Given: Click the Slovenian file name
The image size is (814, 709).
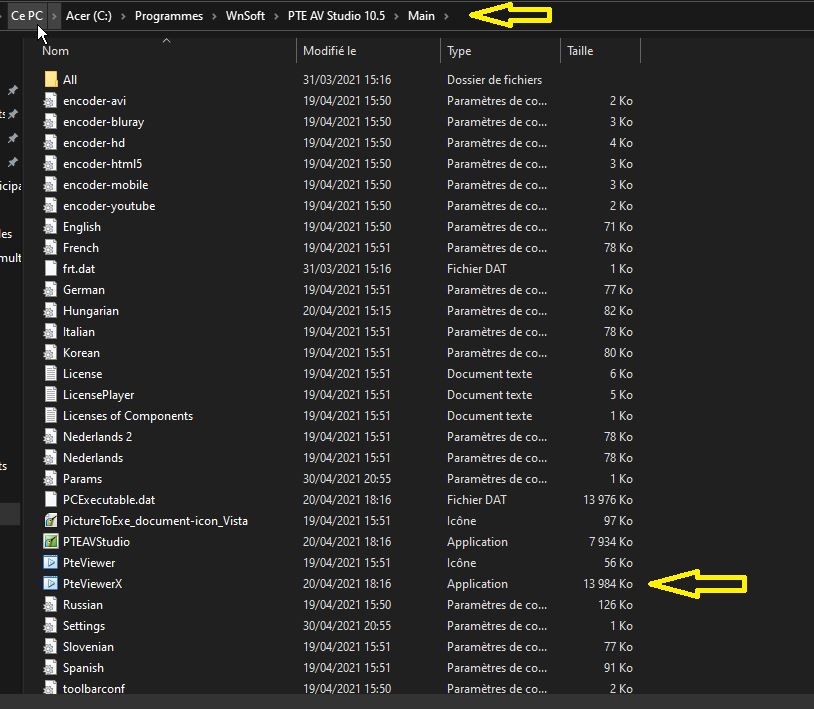Looking at the screenshot, I should [x=88, y=647].
